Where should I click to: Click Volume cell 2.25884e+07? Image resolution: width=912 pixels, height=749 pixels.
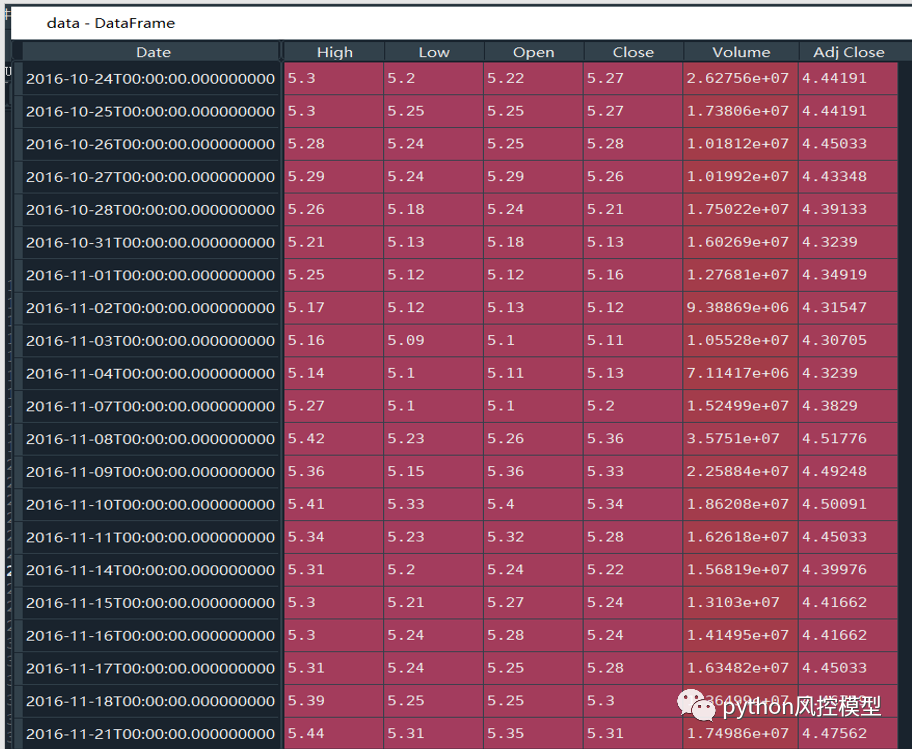(740, 472)
